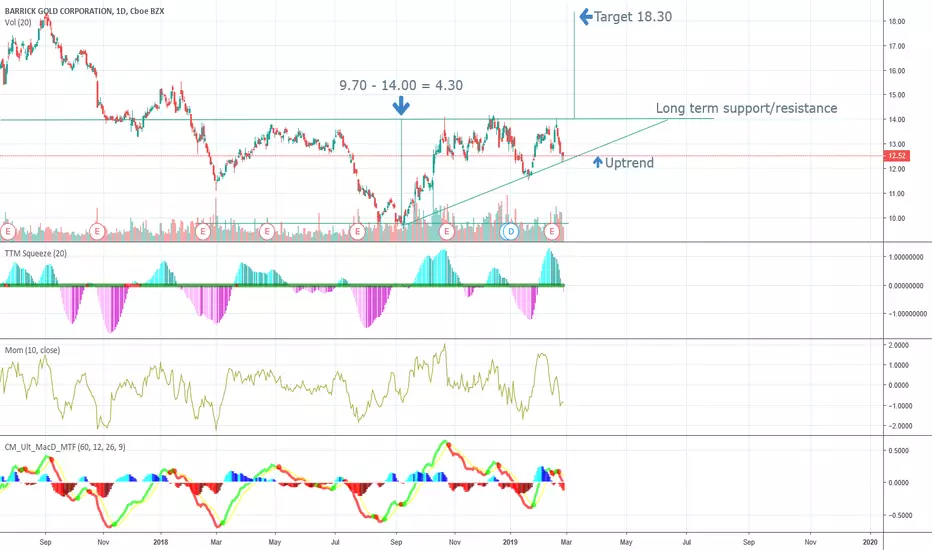Select the blue up arrow beside Uptrend

(x=598, y=162)
